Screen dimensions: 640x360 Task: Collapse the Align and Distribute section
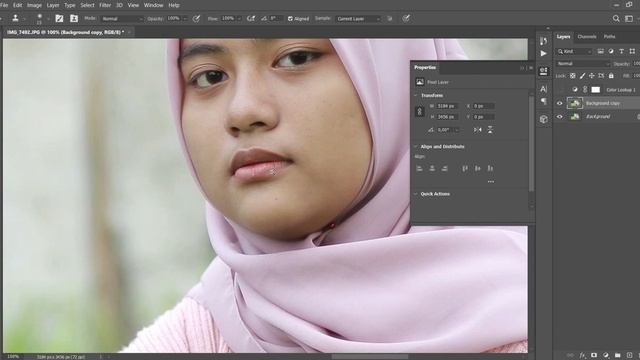[x=416, y=147]
